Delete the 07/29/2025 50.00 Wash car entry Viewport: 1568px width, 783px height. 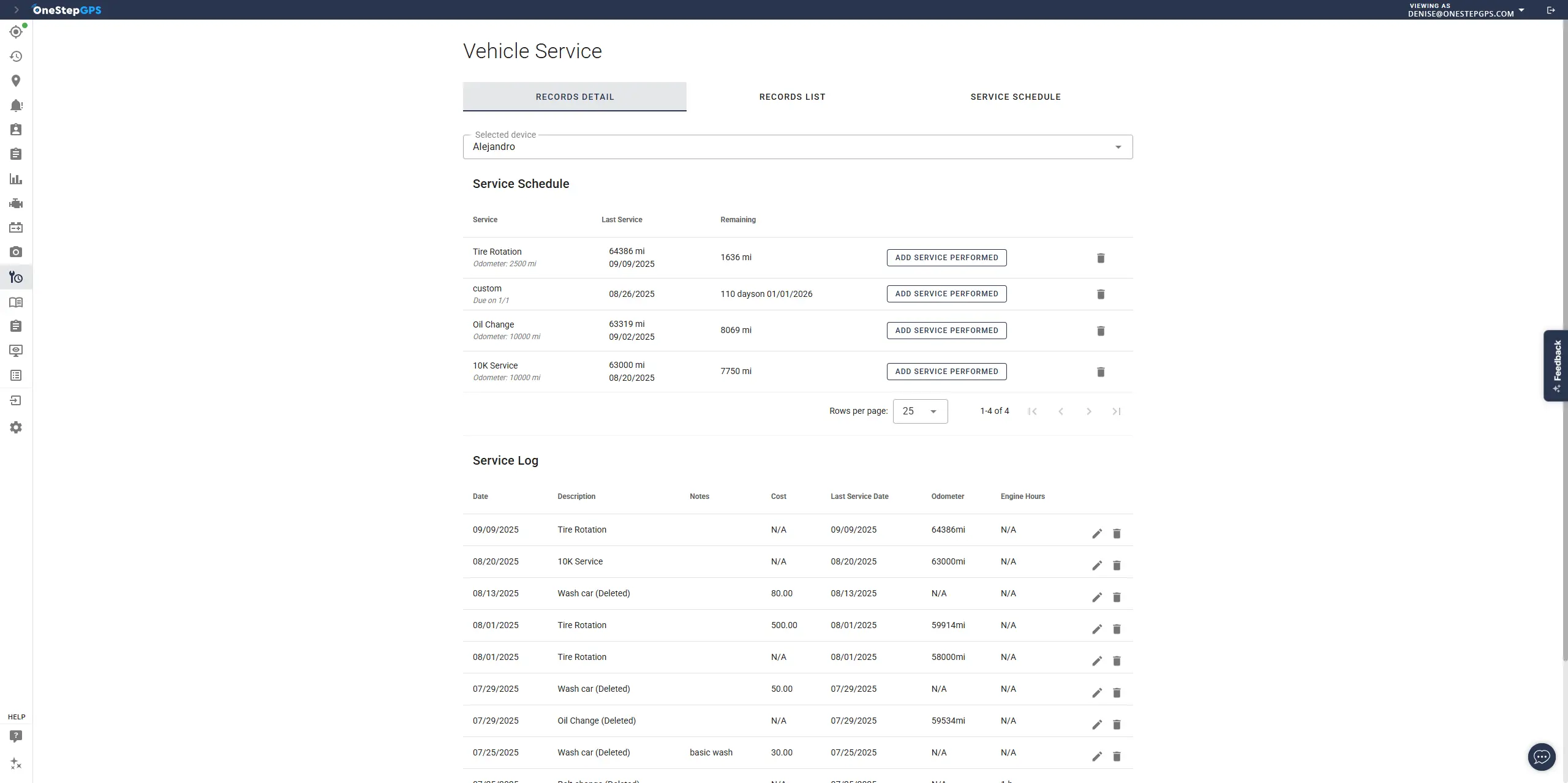click(1117, 693)
